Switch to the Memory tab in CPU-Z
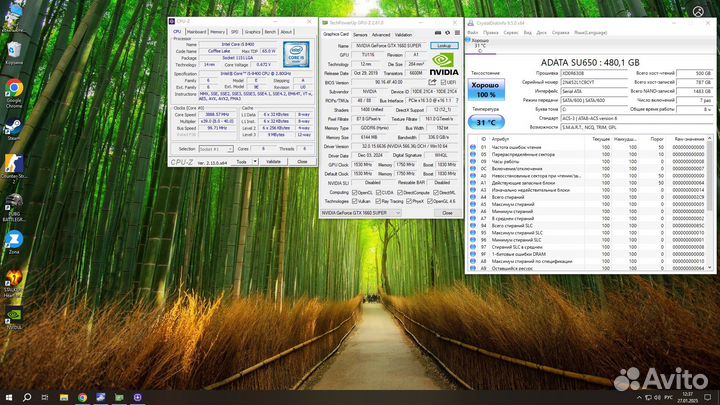720x405 pixels. coord(218,32)
